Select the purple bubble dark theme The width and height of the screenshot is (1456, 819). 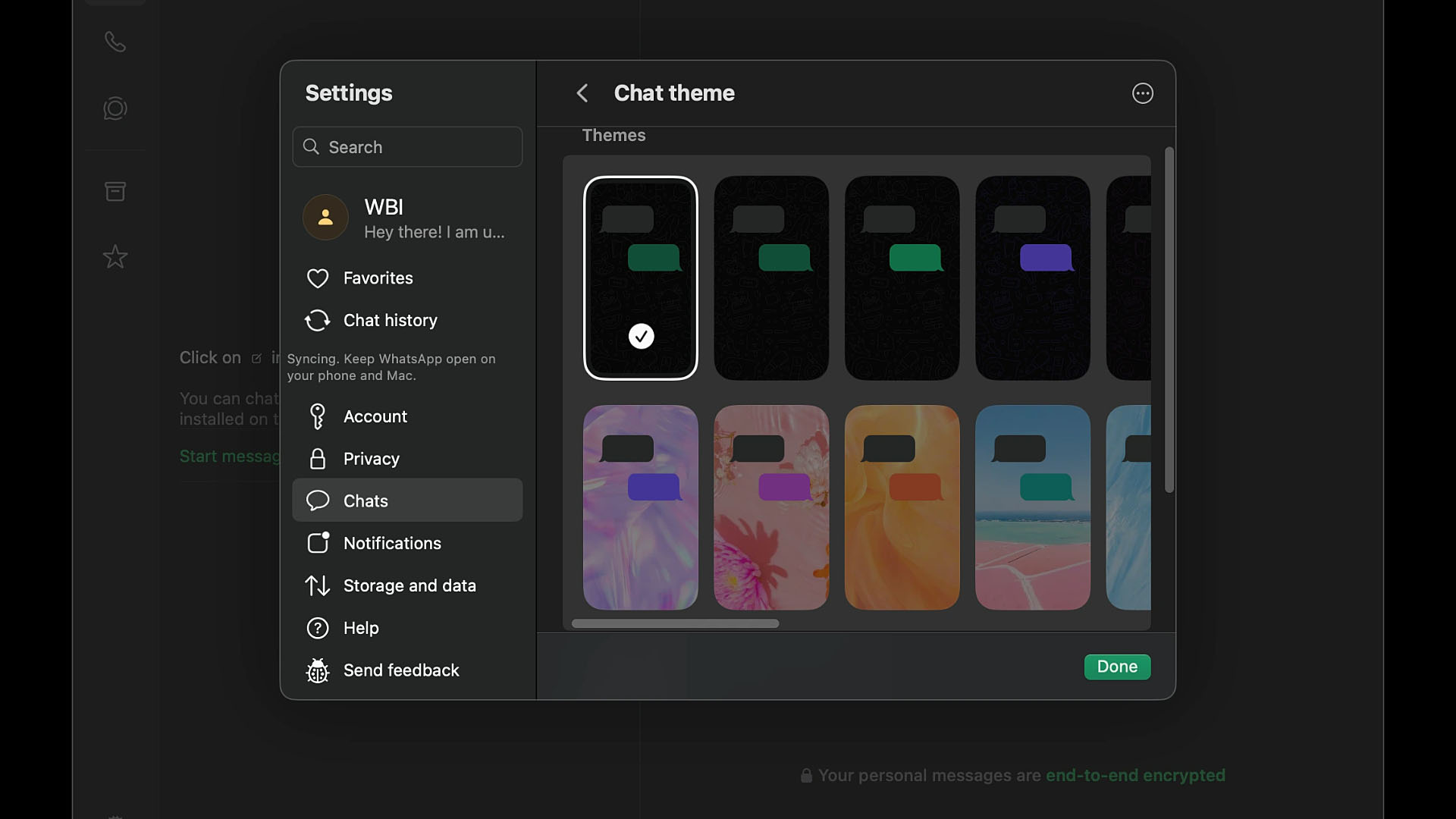click(x=1032, y=278)
